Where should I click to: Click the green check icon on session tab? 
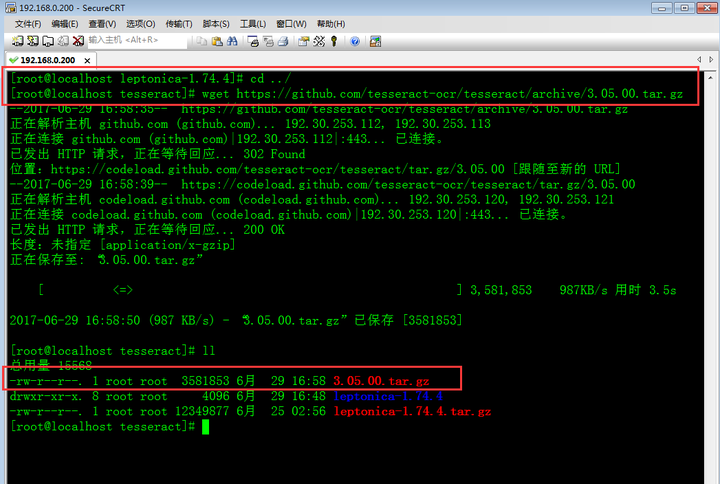coord(13,60)
